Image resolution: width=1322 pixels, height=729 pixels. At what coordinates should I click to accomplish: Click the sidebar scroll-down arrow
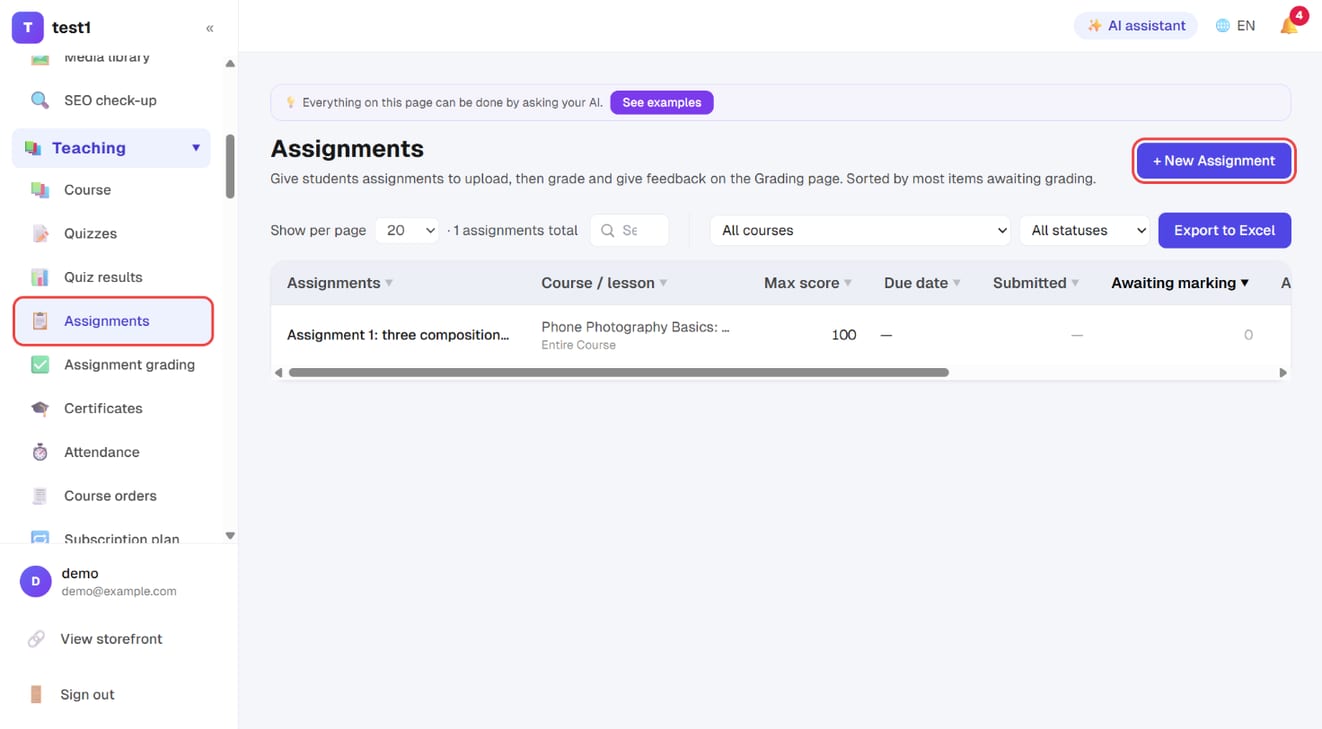click(230, 536)
